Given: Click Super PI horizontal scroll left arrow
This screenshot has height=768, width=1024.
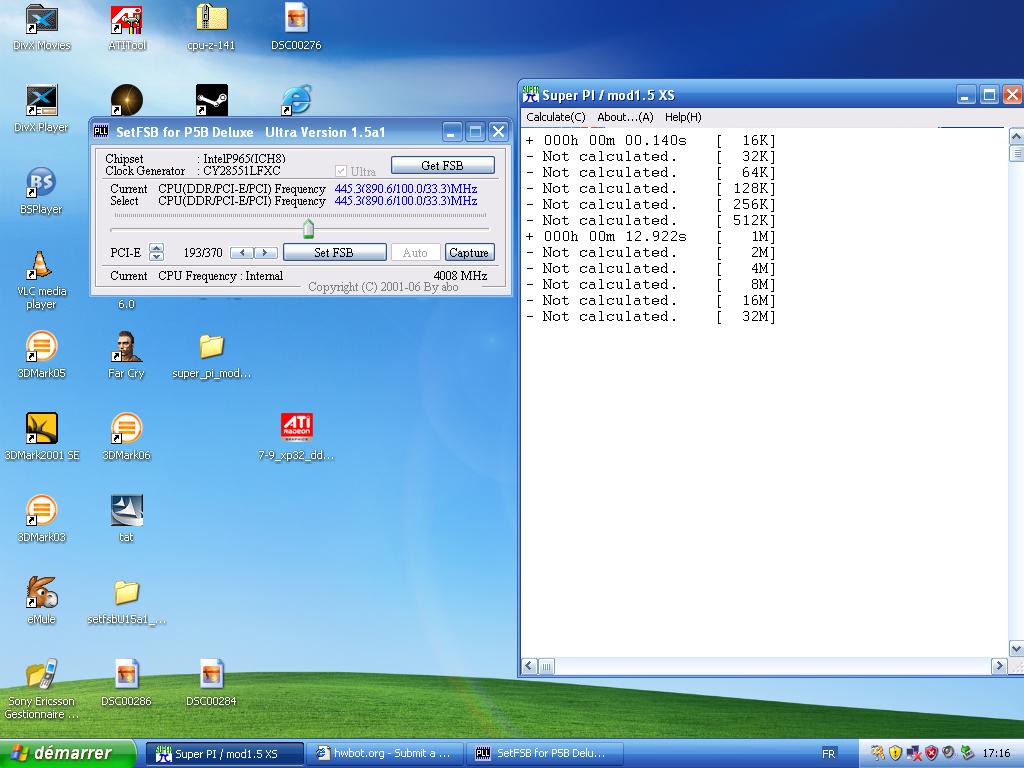Looking at the screenshot, I should (530, 666).
